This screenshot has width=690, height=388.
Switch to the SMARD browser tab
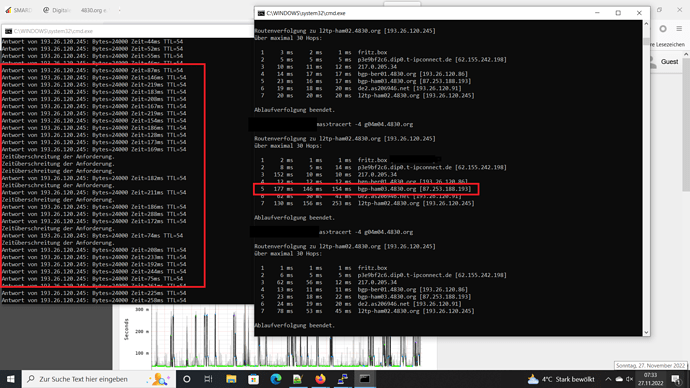point(18,10)
